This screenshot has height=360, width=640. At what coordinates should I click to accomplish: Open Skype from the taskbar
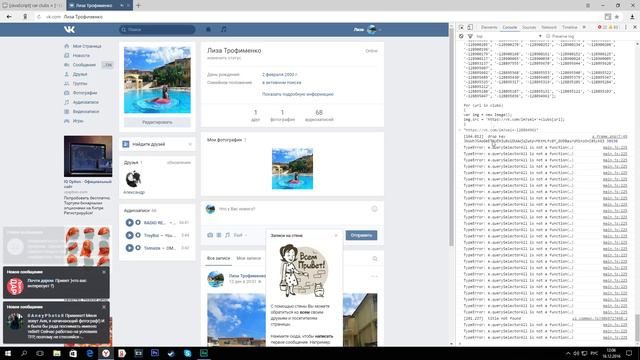(x=187, y=353)
